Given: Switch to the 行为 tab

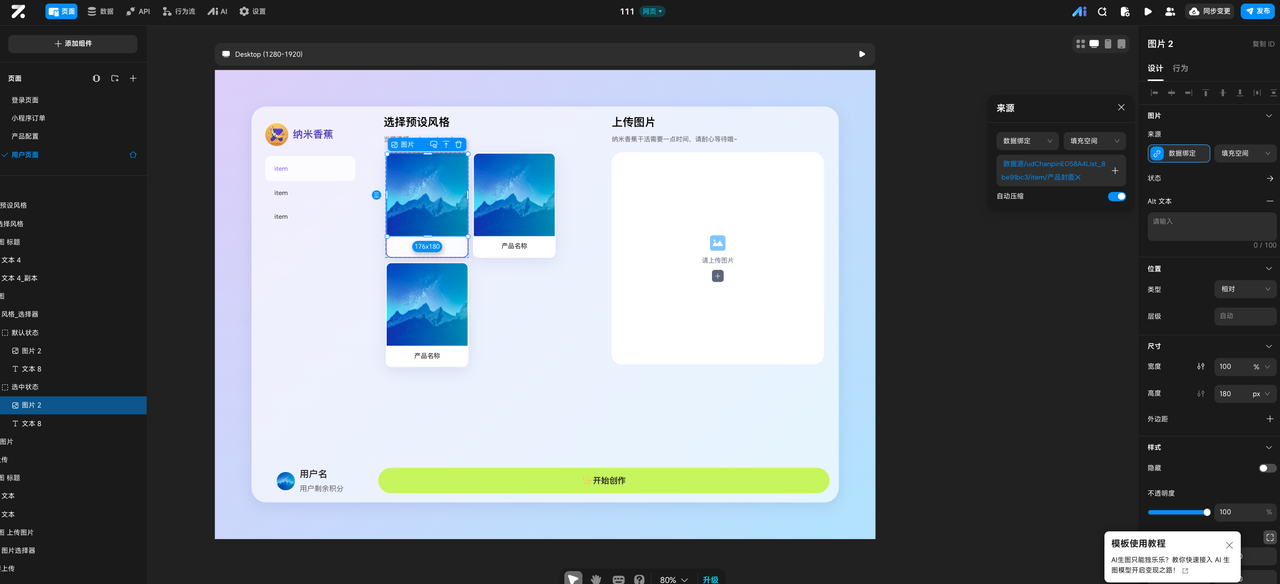Looking at the screenshot, I should [1180, 68].
